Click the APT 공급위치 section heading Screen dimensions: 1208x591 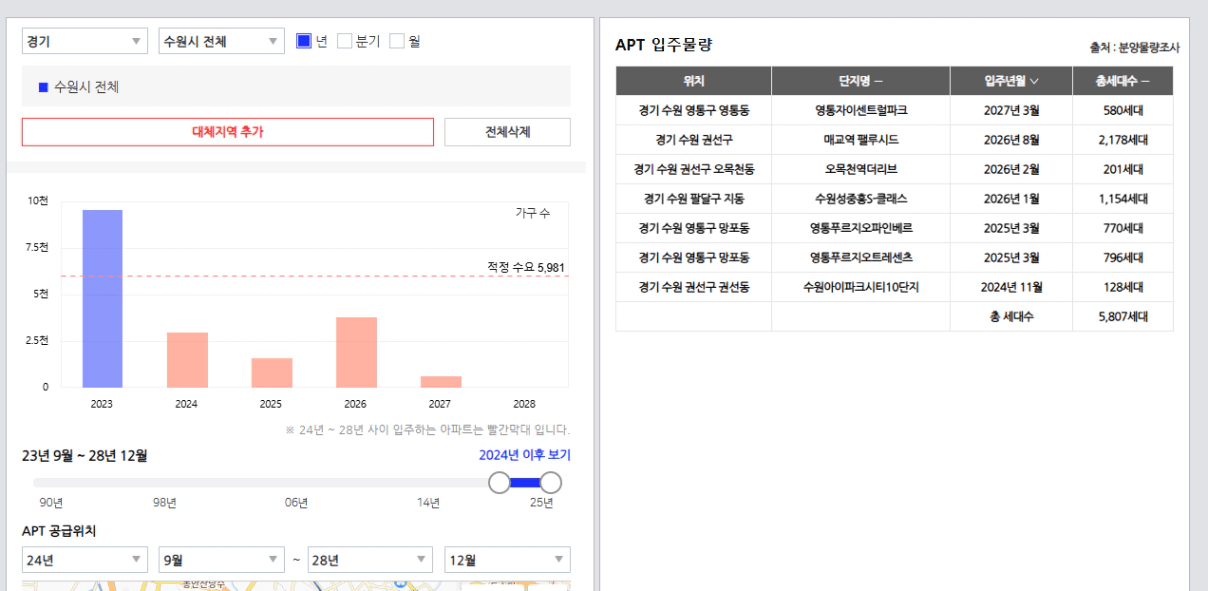[x=59, y=531]
